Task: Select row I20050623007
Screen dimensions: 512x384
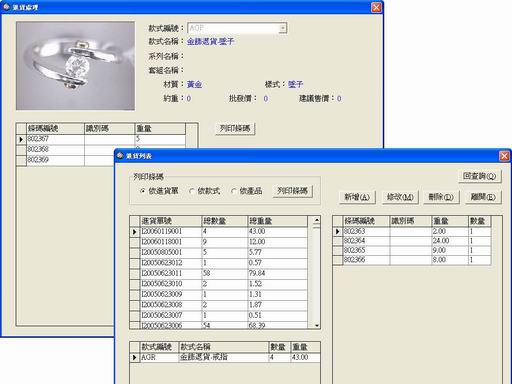Action: click(x=218, y=315)
